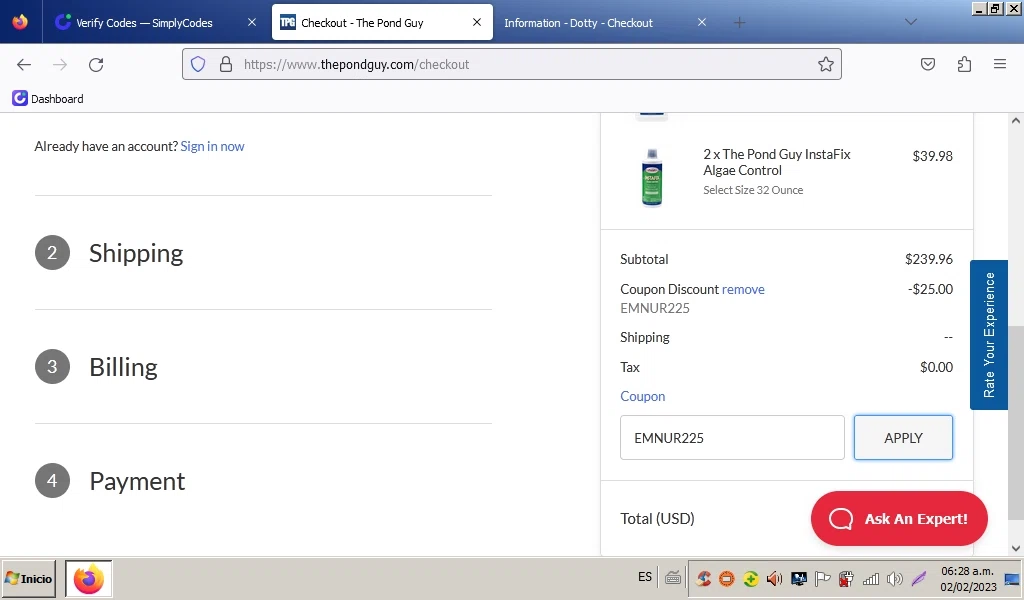Open the Rate Your Experience side tab

(989, 335)
